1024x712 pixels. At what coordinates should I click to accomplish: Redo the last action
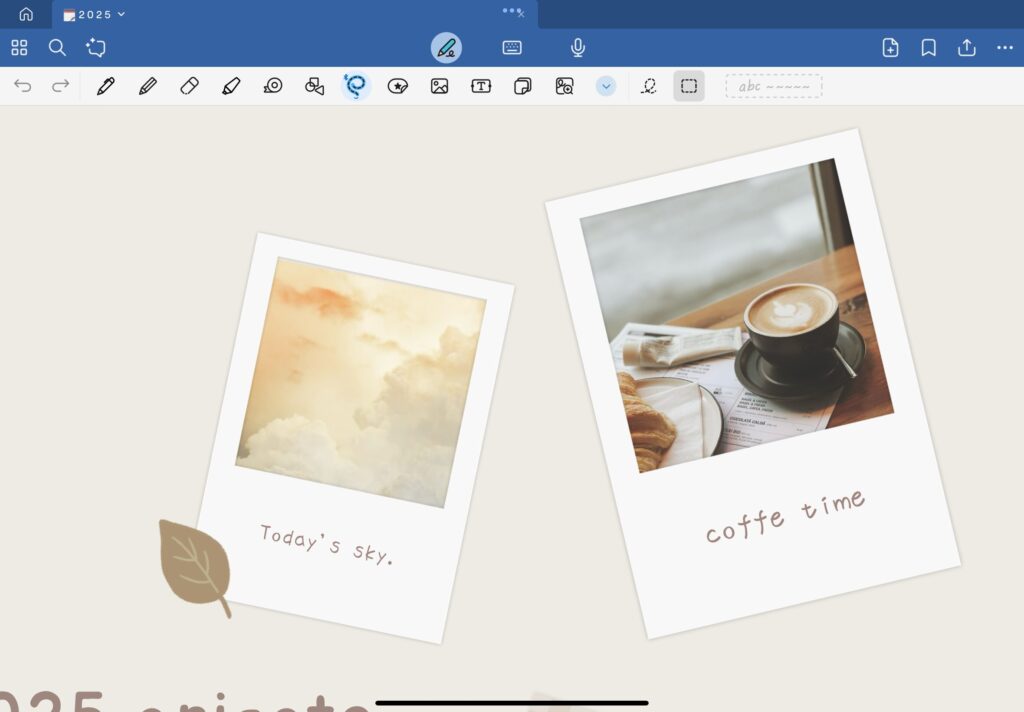[61, 86]
